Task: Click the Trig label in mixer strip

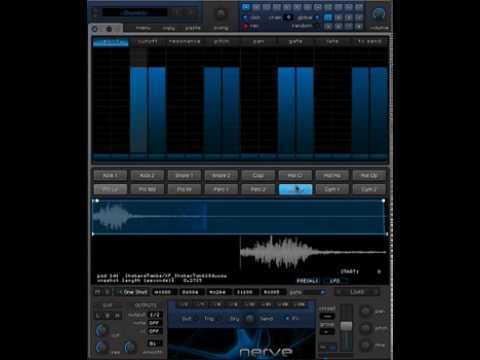Action: coord(209,319)
